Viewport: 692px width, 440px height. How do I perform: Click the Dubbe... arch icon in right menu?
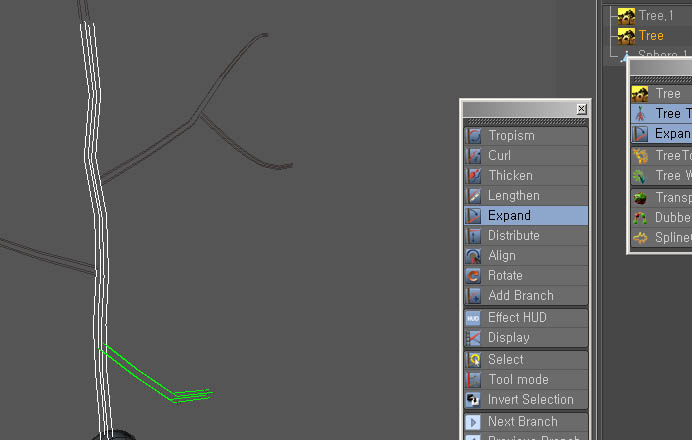coord(640,218)
